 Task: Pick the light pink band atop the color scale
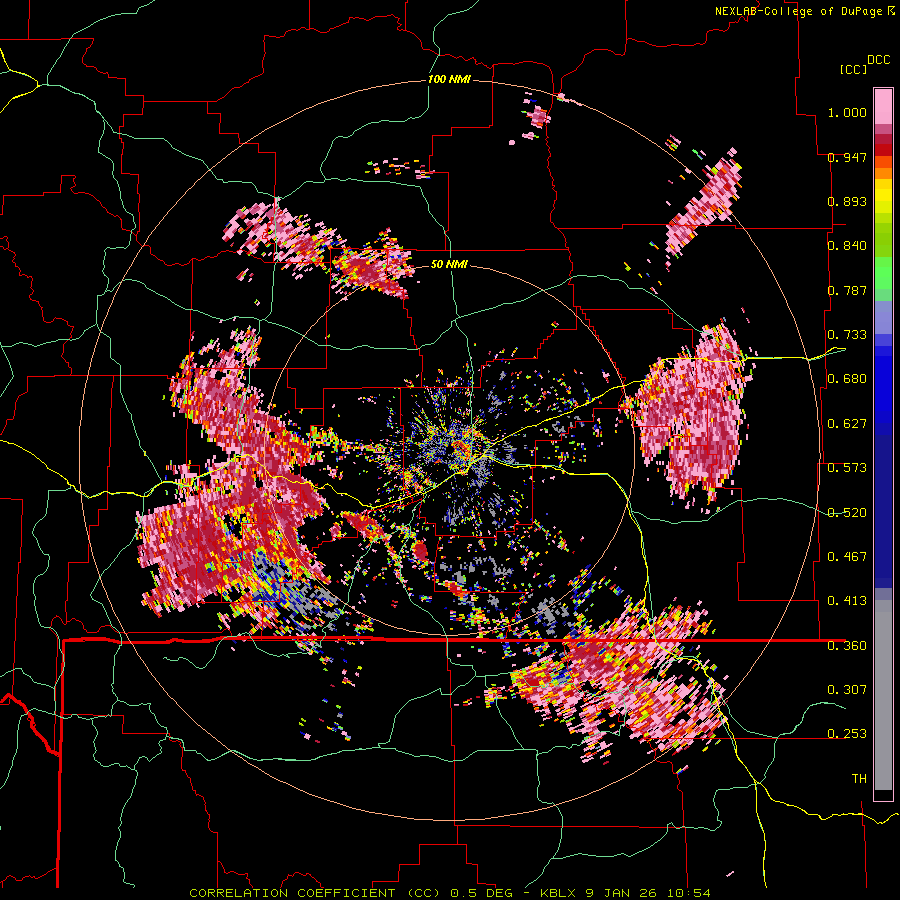tap(883, 106)
